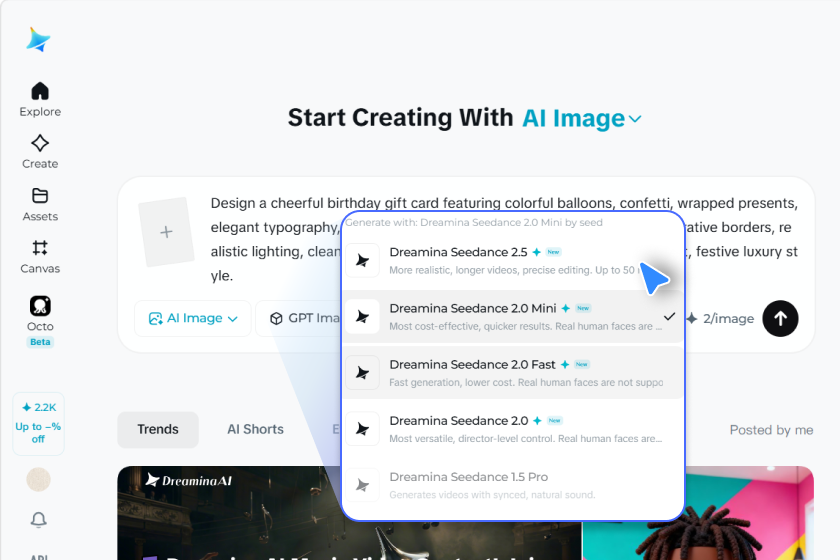Open the user avatar profile

point(39,480)
